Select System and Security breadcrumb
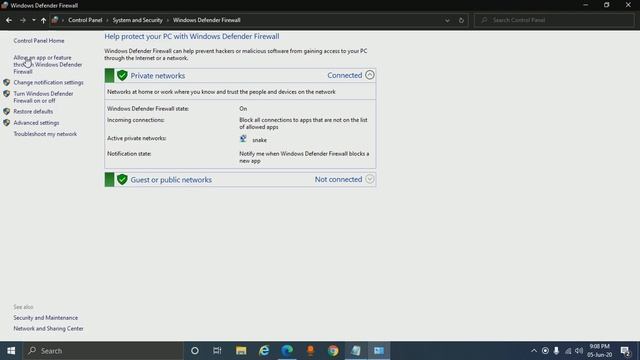The width and height of the screenshot is (640, 360). pyautogui.click(x=138, y=20)
